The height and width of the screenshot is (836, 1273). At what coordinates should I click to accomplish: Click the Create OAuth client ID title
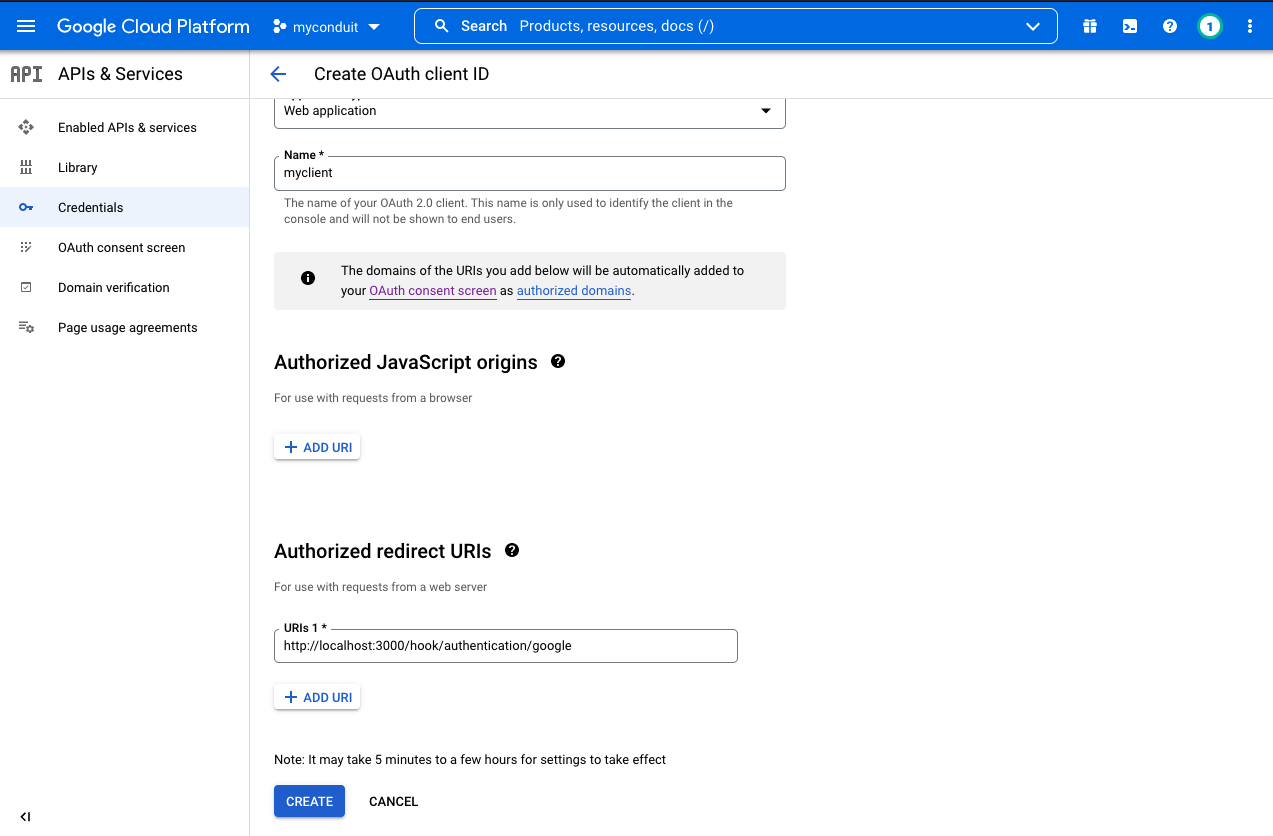pos(401,74)
